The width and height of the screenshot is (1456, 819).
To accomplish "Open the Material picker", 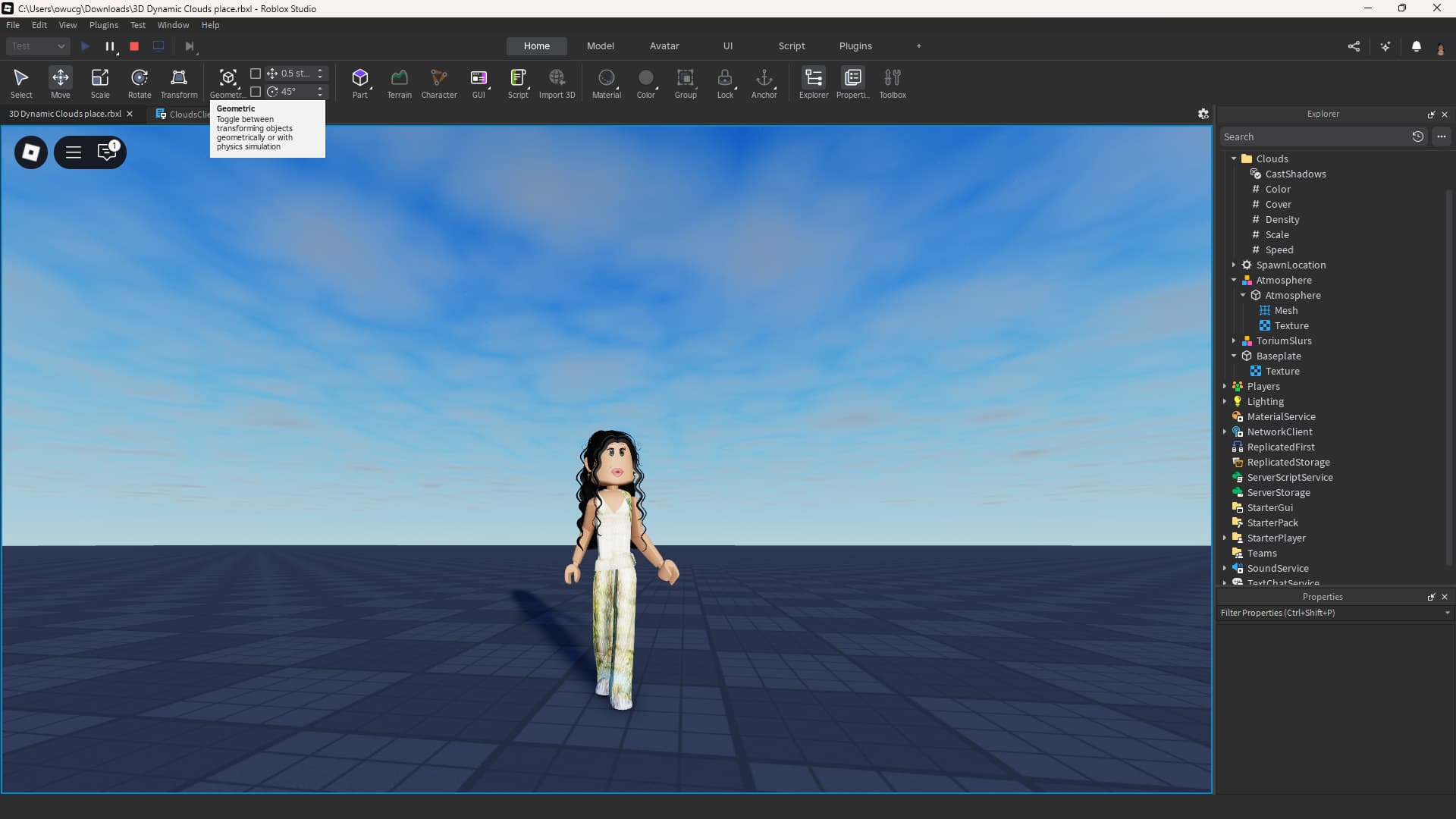I will (x=606, y=82).
